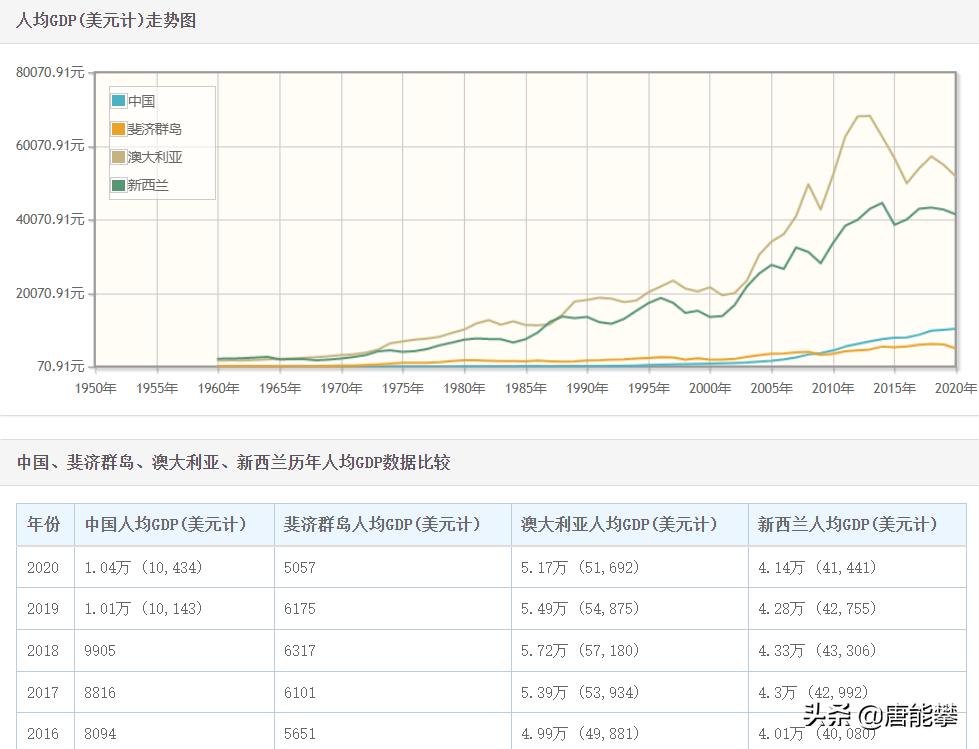Click the 澳大利亚人均GDP(美元计) column header
Image resolution: width=979 pixels, height=749 pixels.
tap(619, 524)
